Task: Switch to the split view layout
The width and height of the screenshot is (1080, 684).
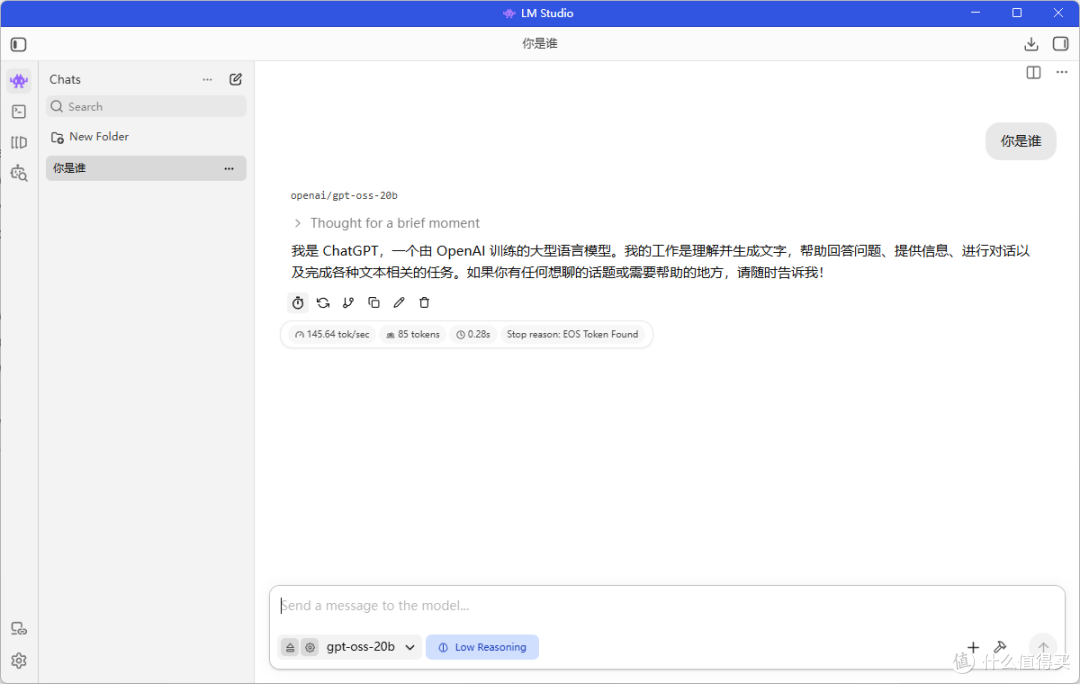Action: (x=1033, y=72)
